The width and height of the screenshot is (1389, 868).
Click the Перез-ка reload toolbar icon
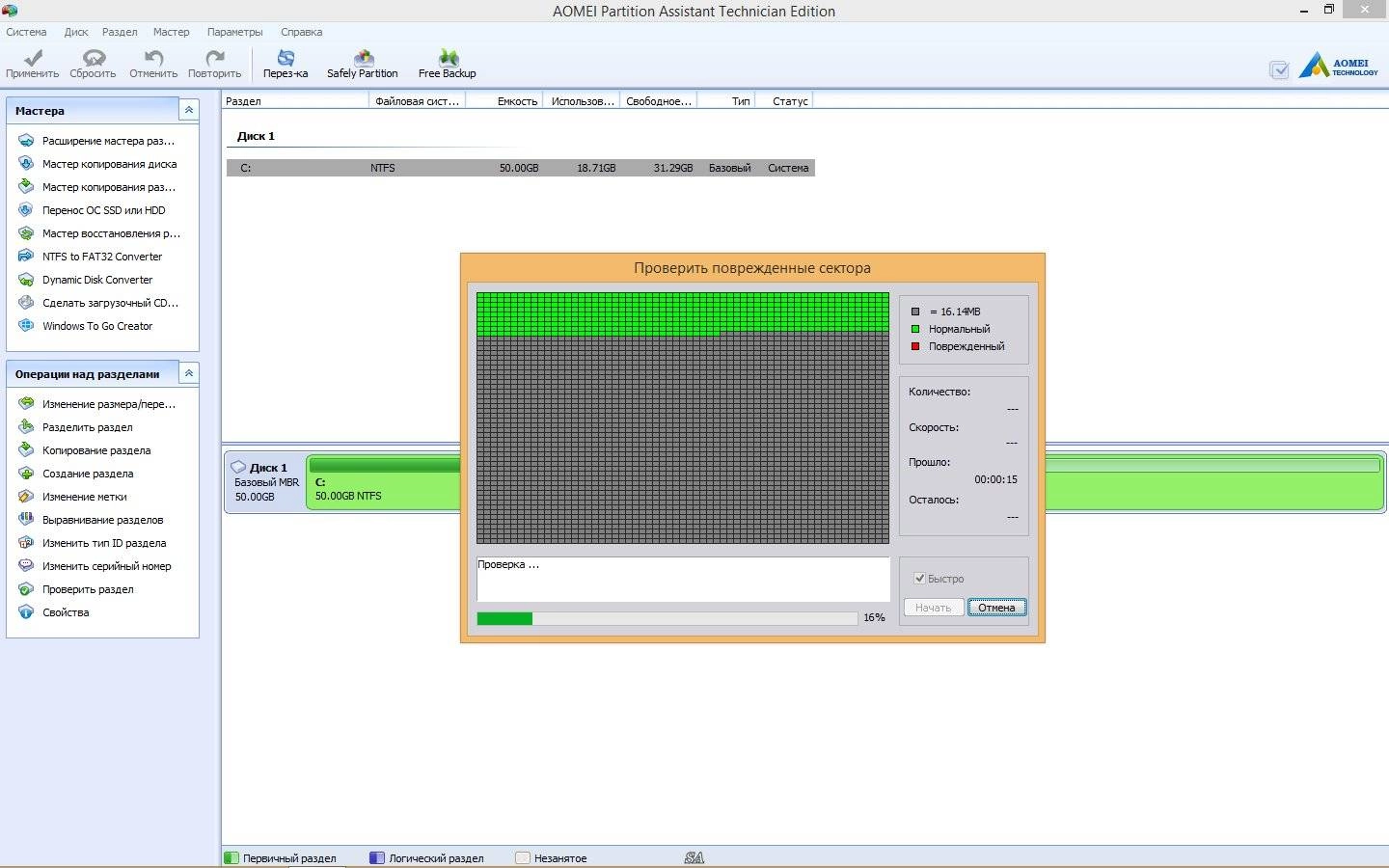coord(286,64)
